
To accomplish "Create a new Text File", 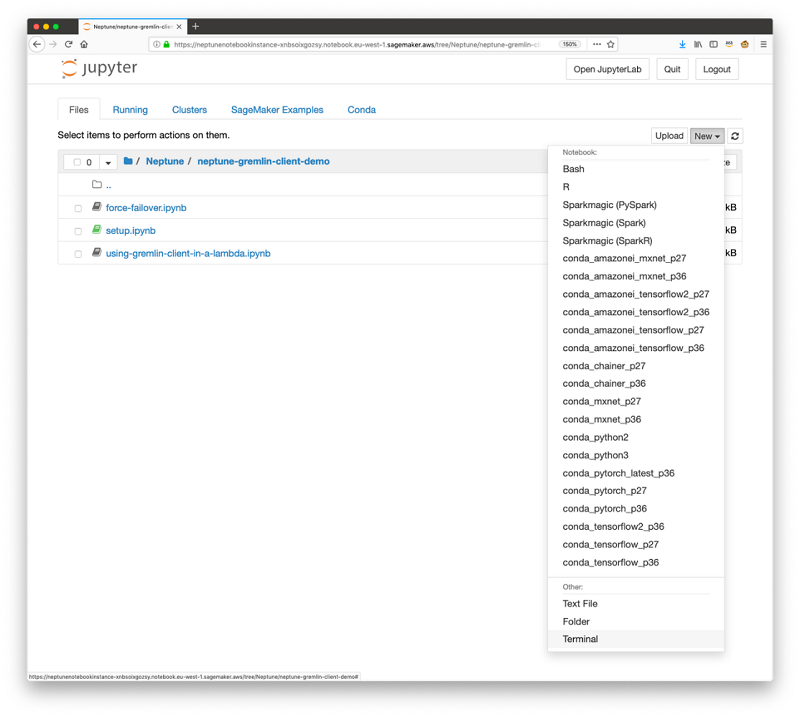I will coord(636,604).
